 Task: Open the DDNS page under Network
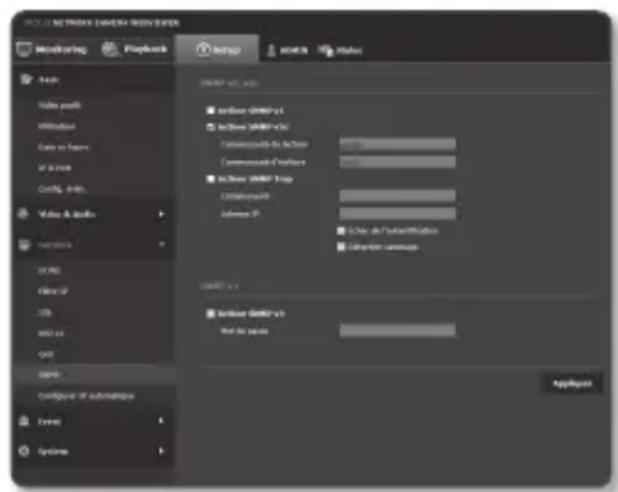pyautogui.click(x=49, y=270)
